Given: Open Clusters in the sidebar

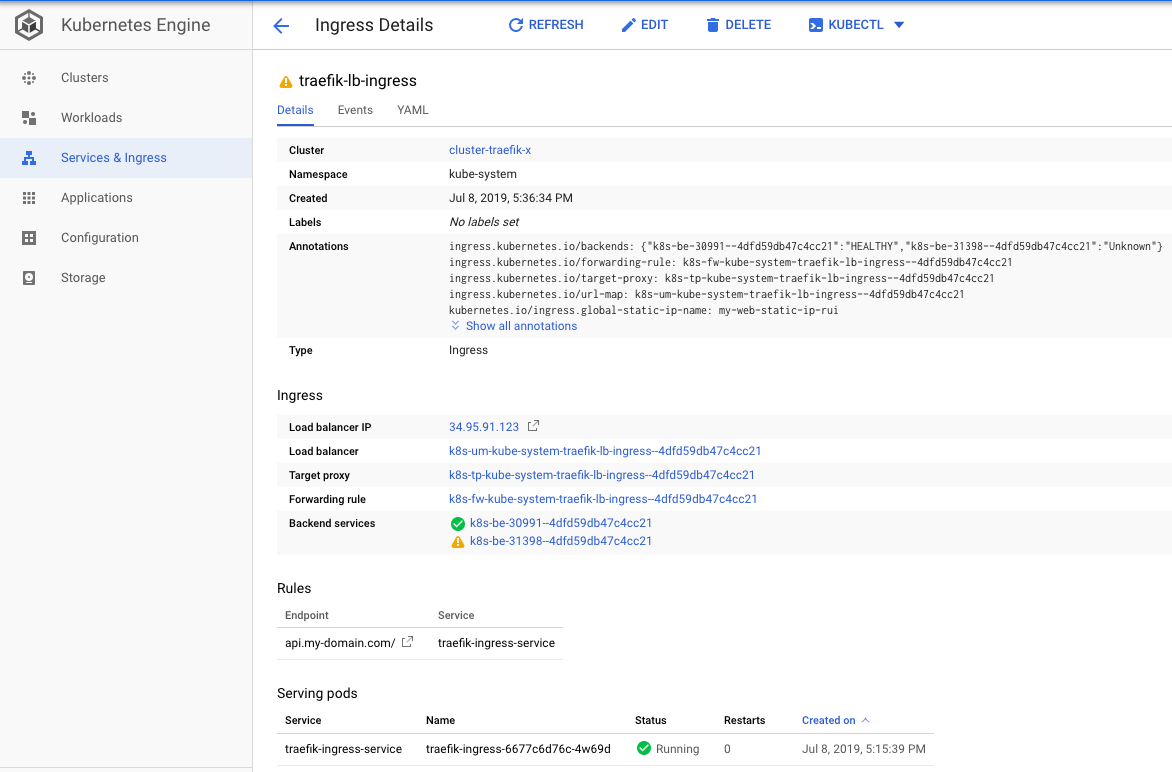Looking at the screenshot, I should point(84,78).
